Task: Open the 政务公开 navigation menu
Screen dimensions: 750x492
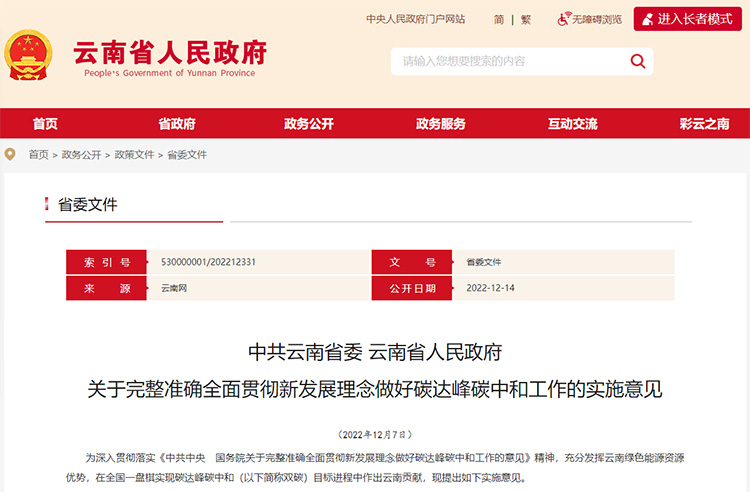Action: tap(309, 124)
